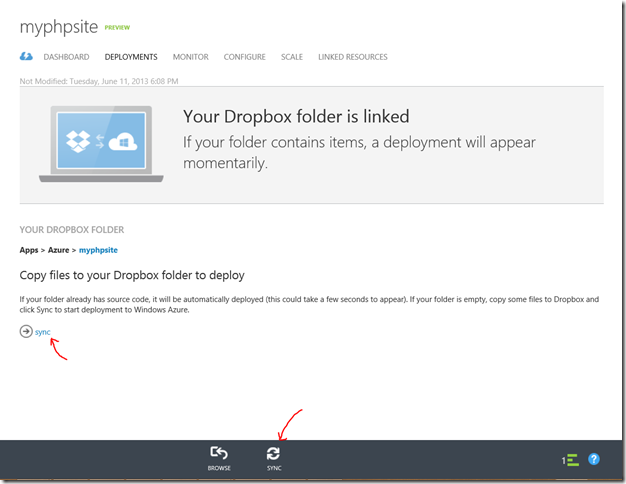626x484 pixels.
Task: Open the myphpsite Dropbox folder link
Action: pos(98,250)
